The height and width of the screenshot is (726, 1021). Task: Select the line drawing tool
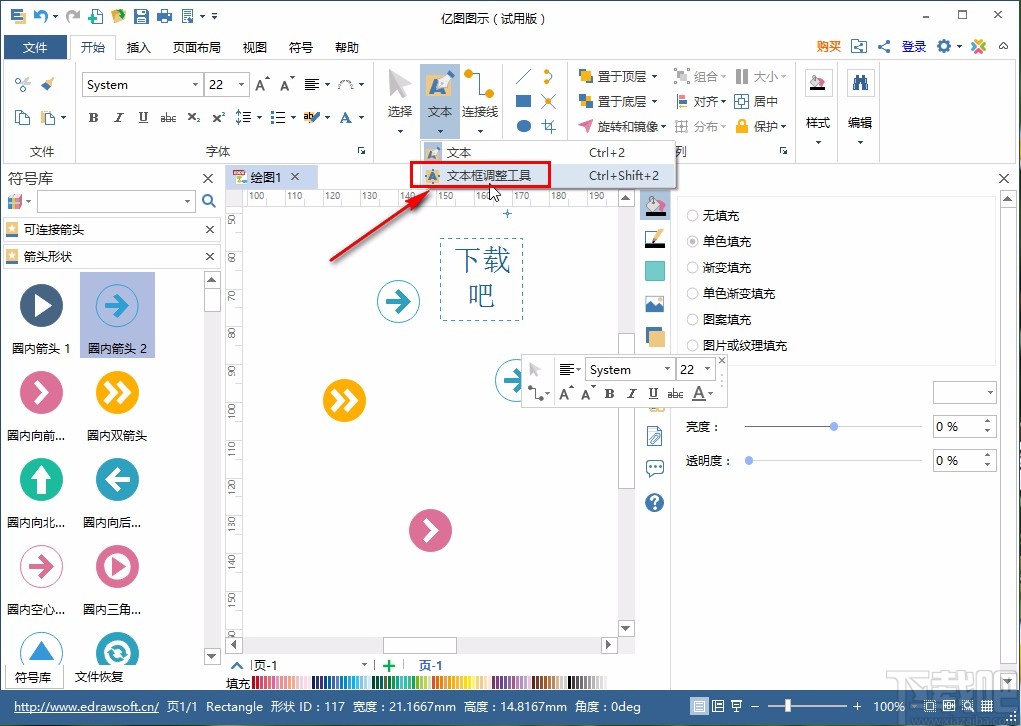523,77
